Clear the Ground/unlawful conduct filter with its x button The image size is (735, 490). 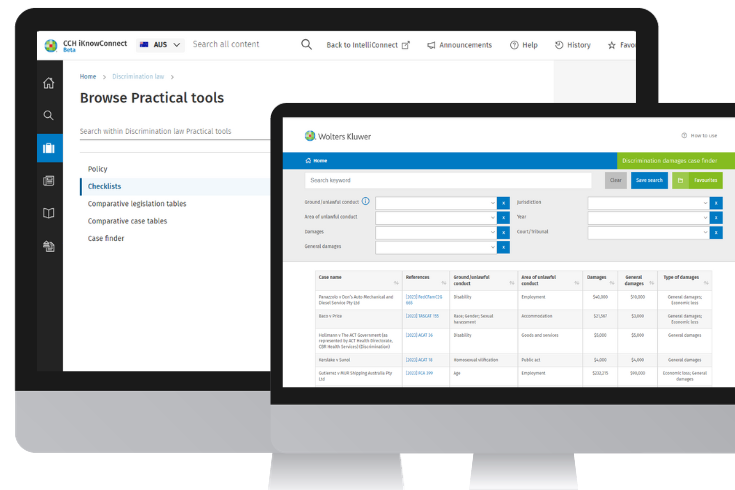pyautogui.click(x=503, y=203)
